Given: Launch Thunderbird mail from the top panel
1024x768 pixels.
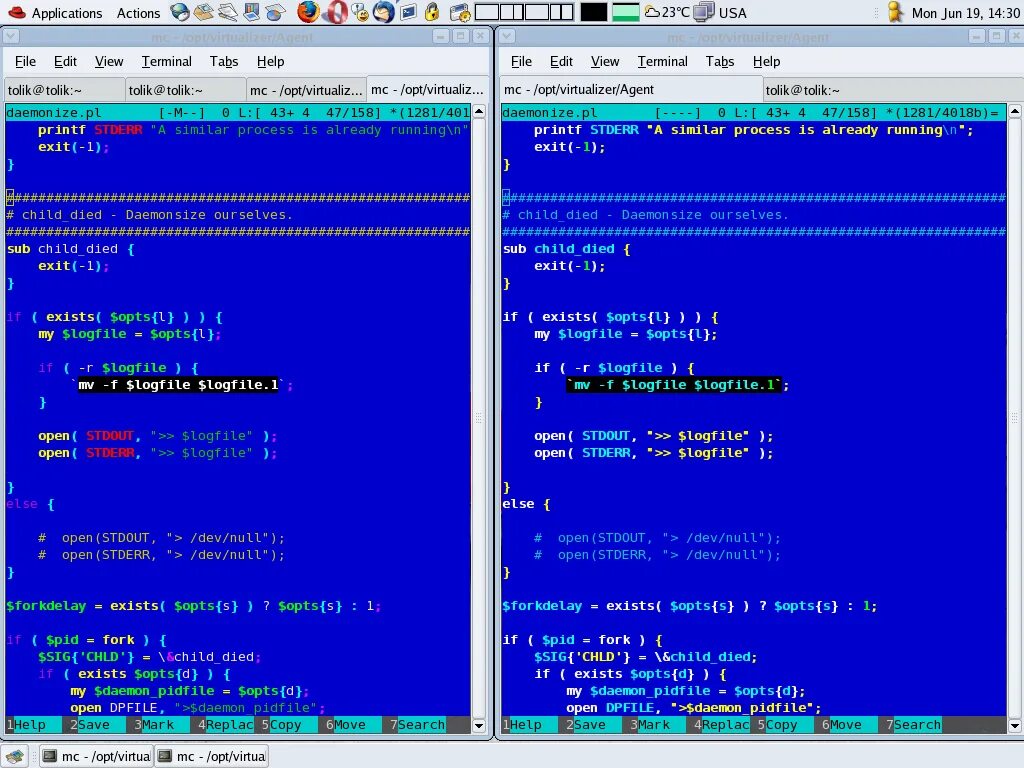Looking at the screenshot, I should point(384,12).
